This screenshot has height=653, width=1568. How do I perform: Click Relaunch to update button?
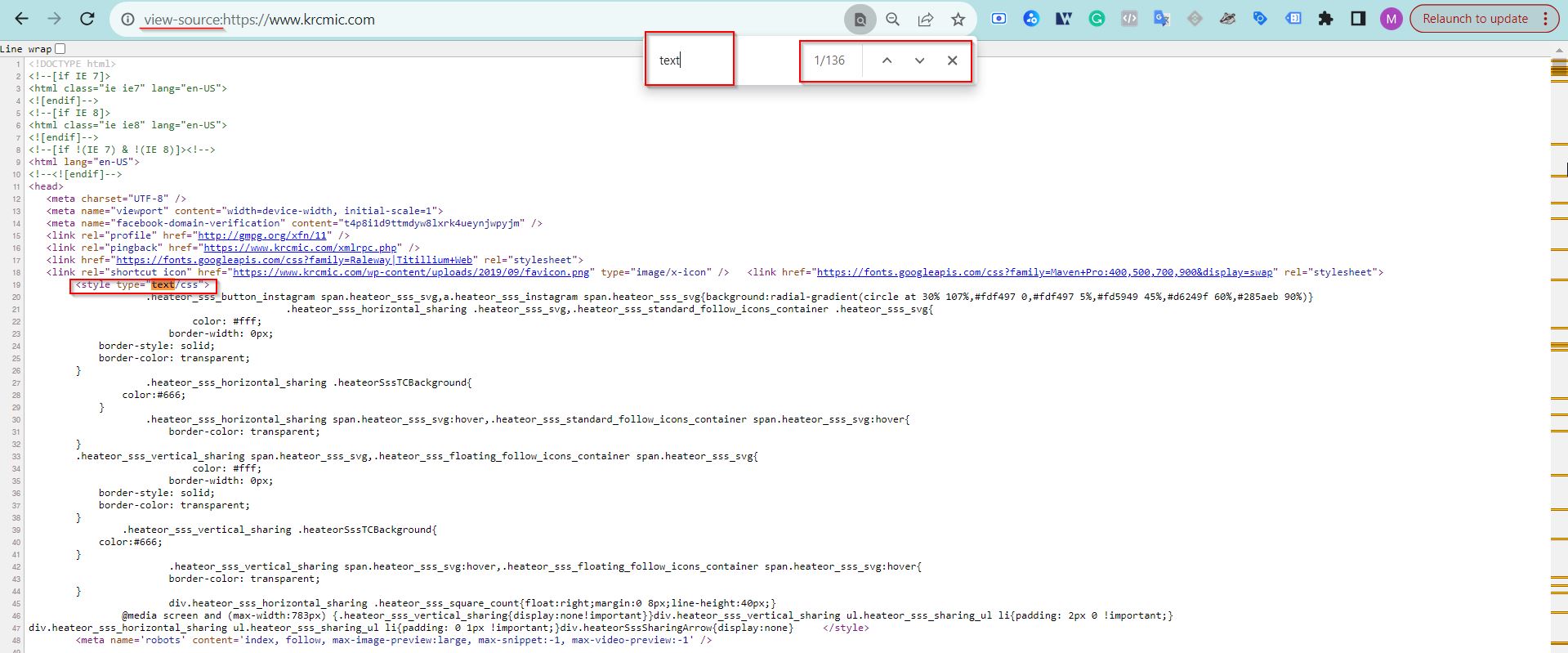click(x=1474, y=19)
